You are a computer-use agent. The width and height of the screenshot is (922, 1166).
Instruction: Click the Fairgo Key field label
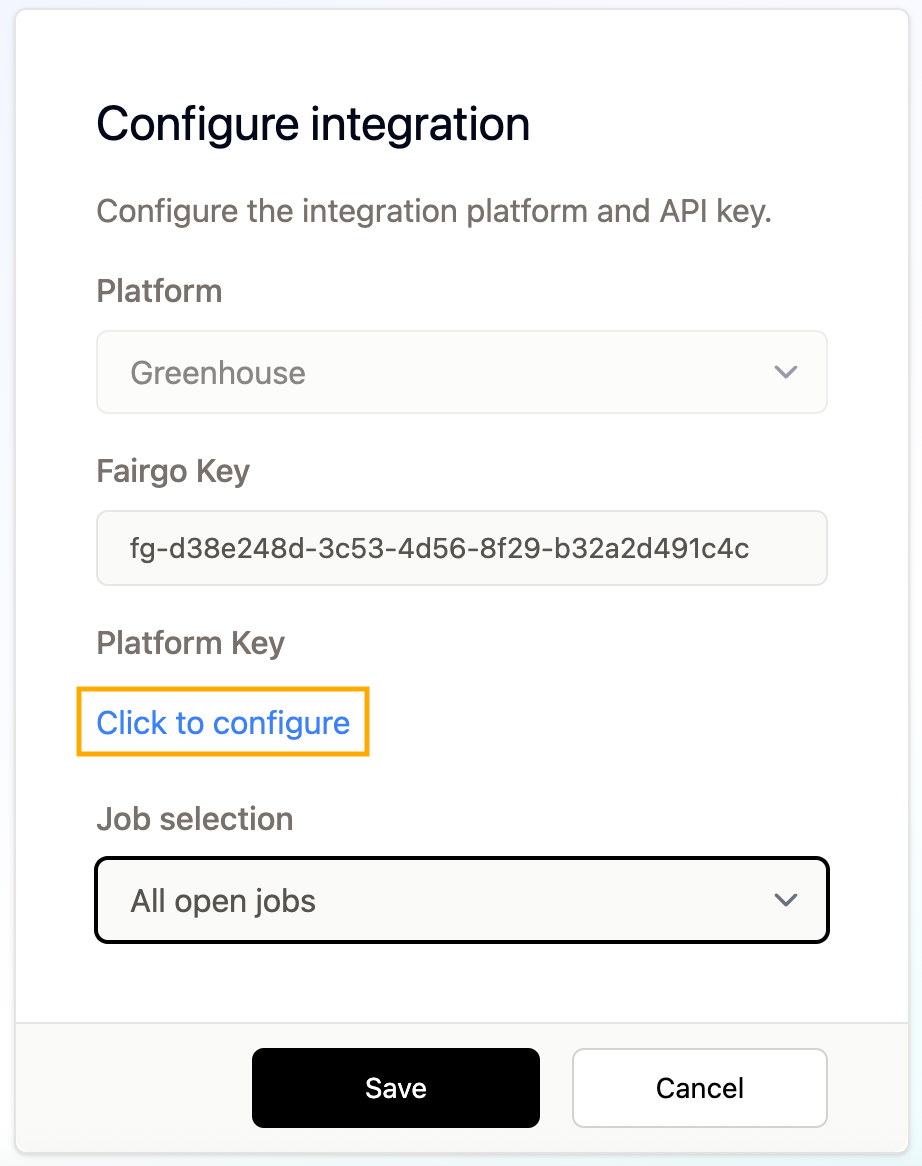coord(173,471)
